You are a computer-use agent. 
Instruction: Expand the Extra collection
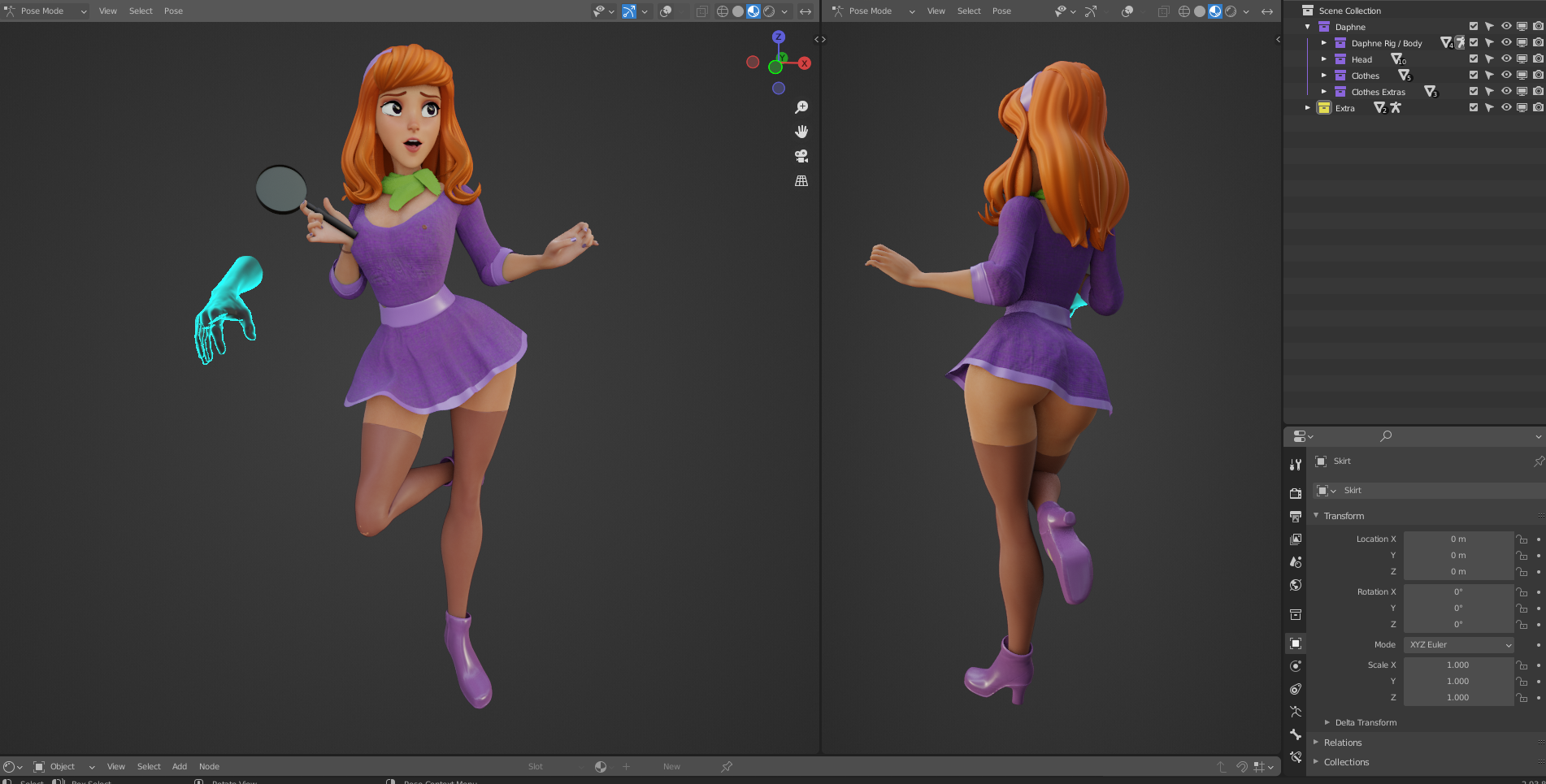coord(1307,108)
